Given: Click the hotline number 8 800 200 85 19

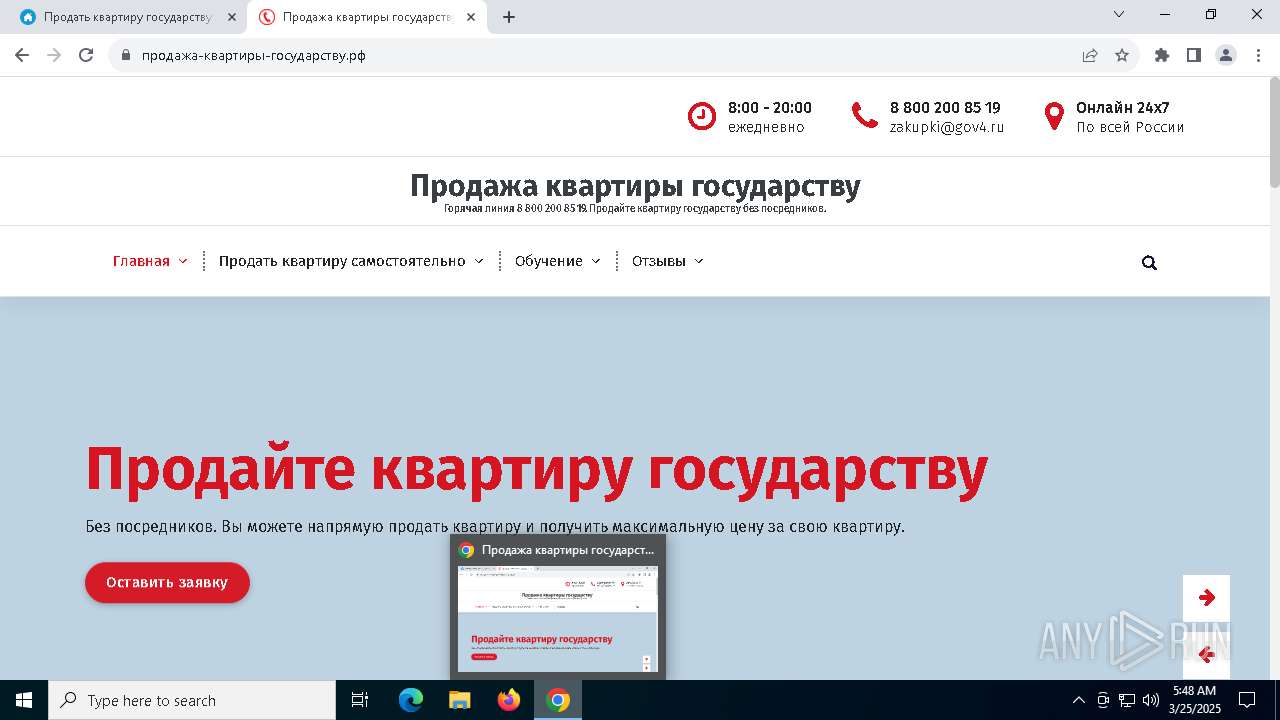Looking at the screenshot, I should point(945,107).
